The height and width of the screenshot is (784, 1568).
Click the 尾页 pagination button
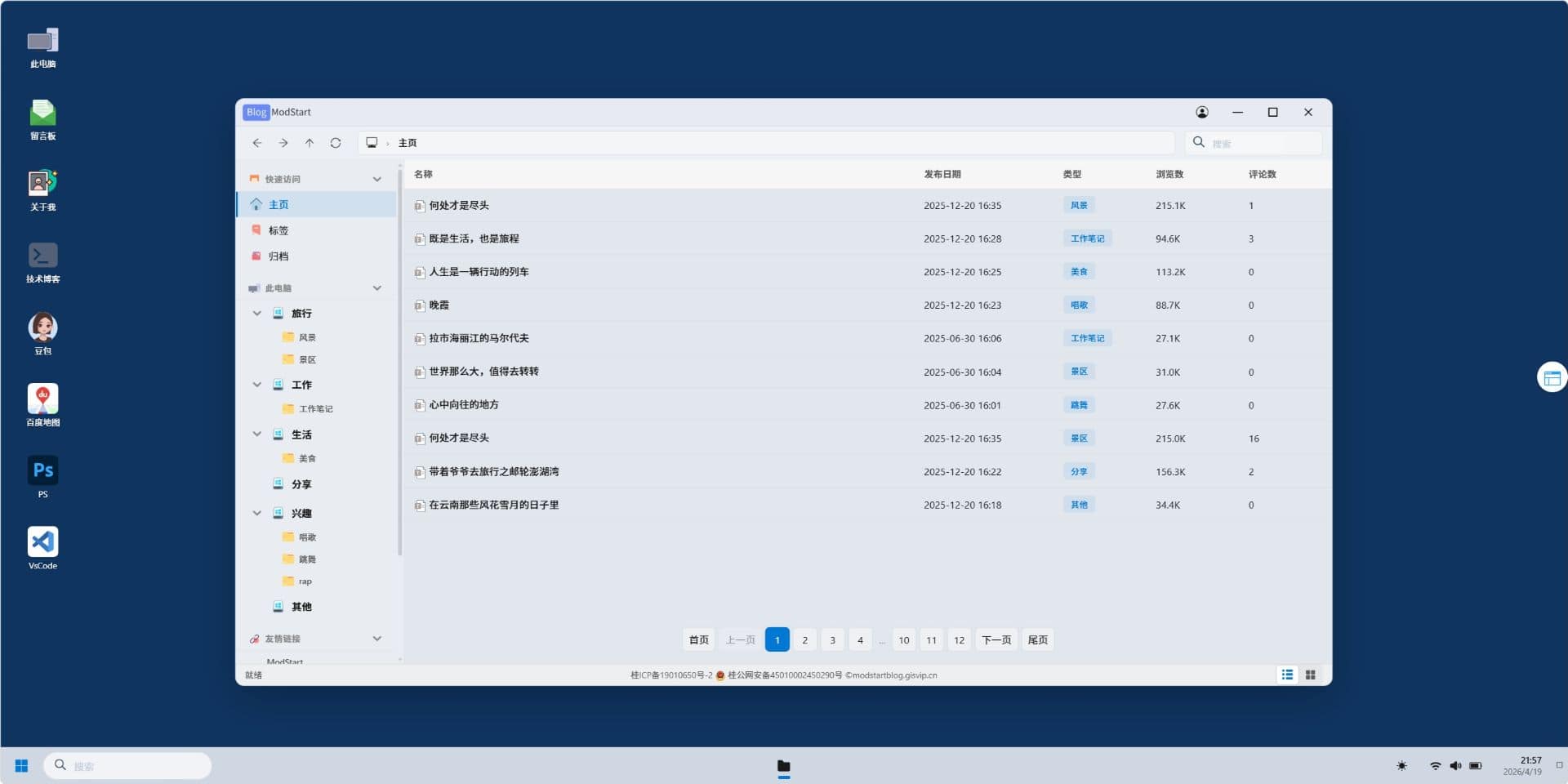(x=1037, y=639)
